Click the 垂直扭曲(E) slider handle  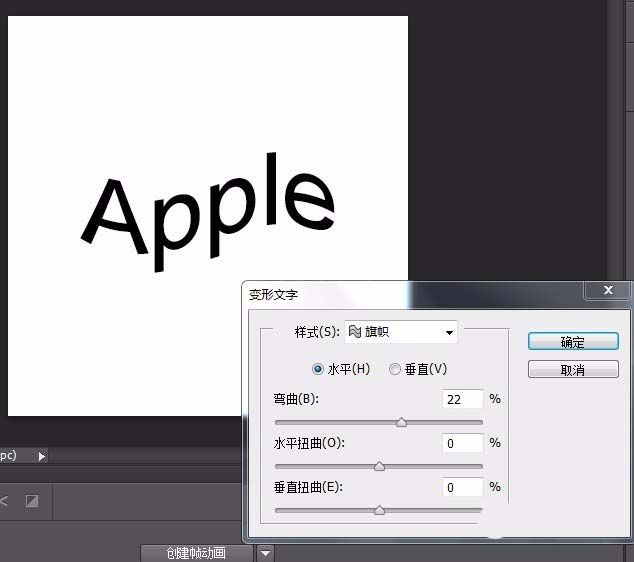tap(379, 510)
